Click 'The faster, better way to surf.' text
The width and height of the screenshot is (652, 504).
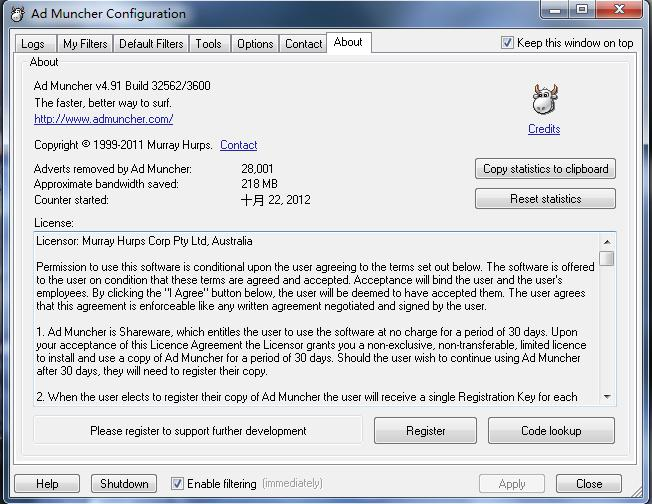coord(103,103)
